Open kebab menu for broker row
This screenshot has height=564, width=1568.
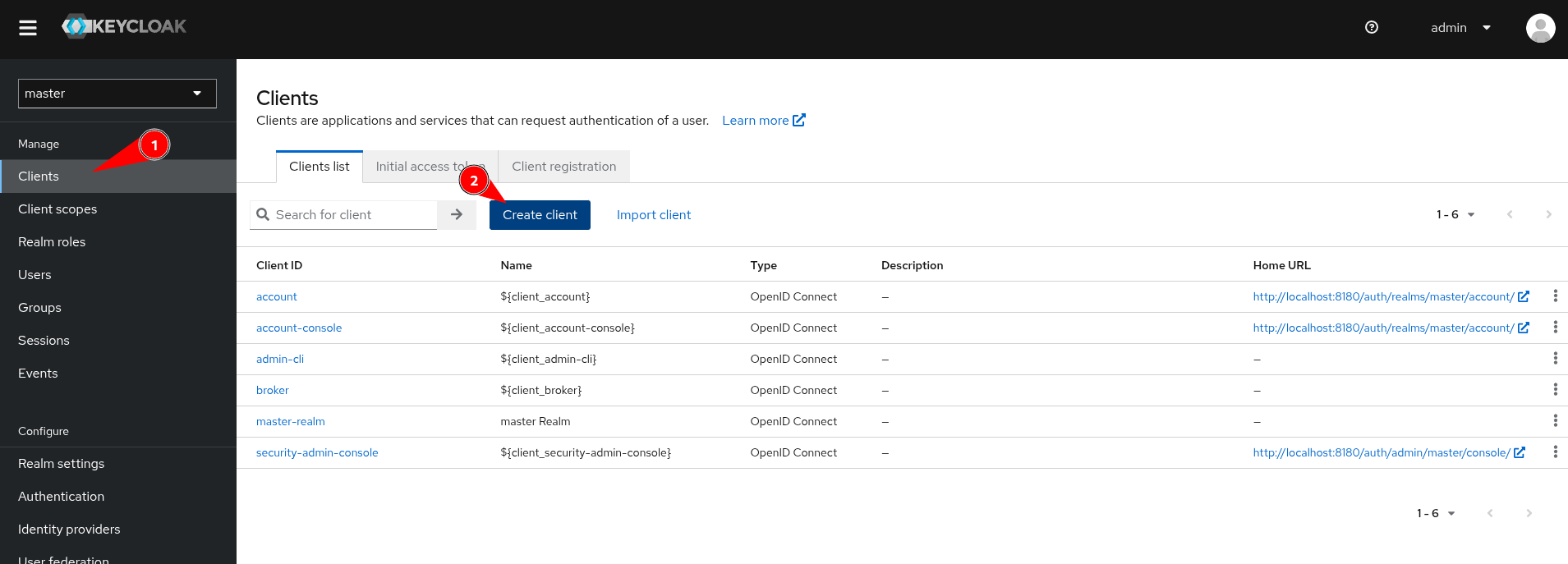coord(1555,389)
